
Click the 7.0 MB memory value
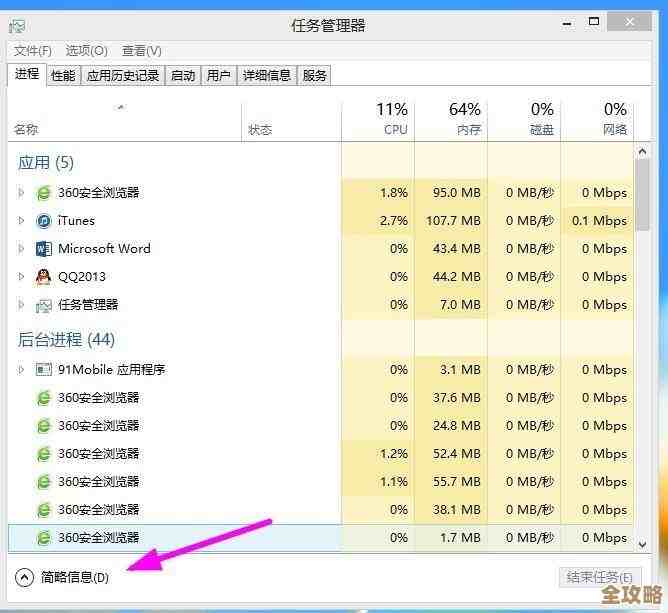460,305
